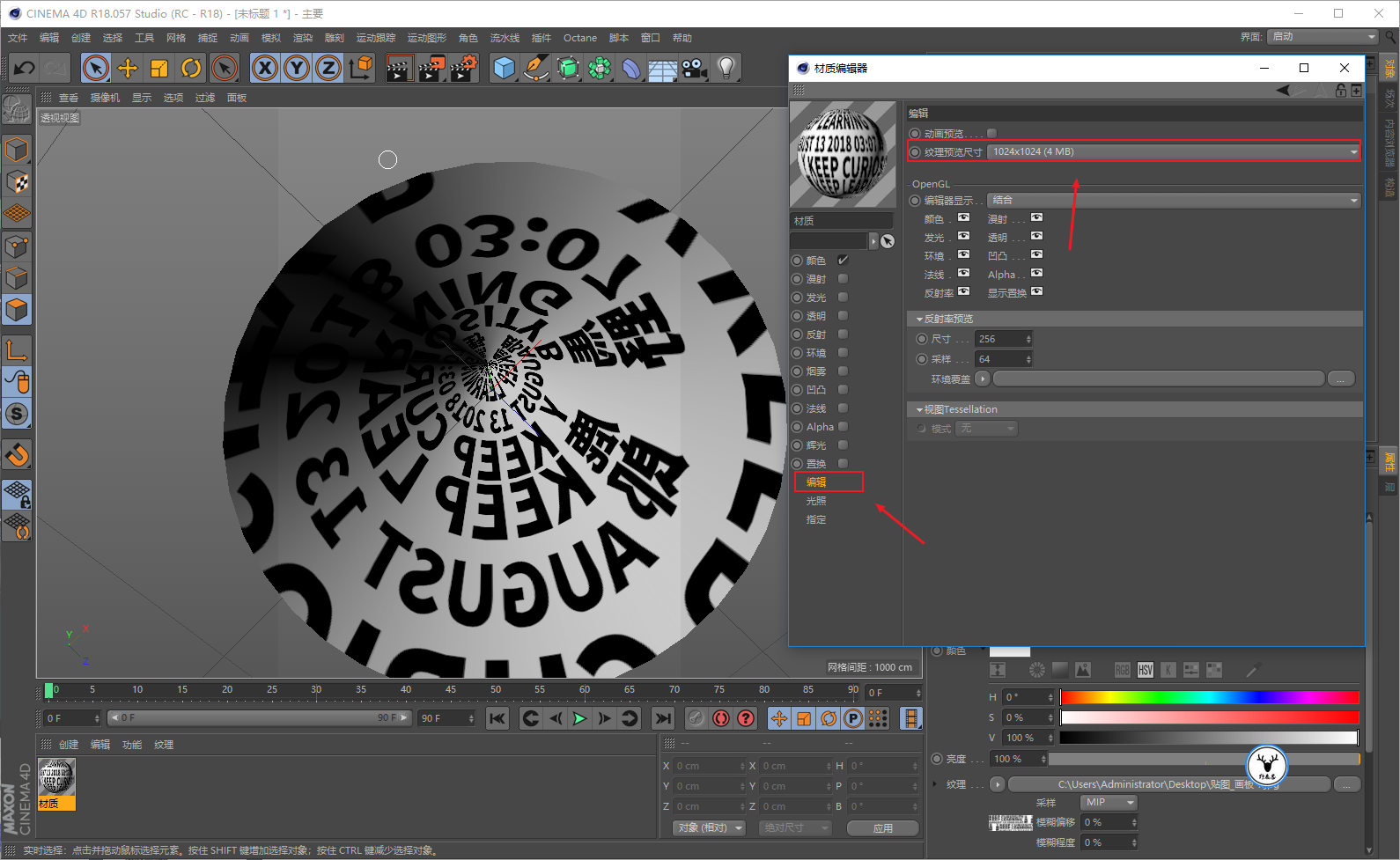Adjust the 亮度 brightness slider

coord(1204,759)
